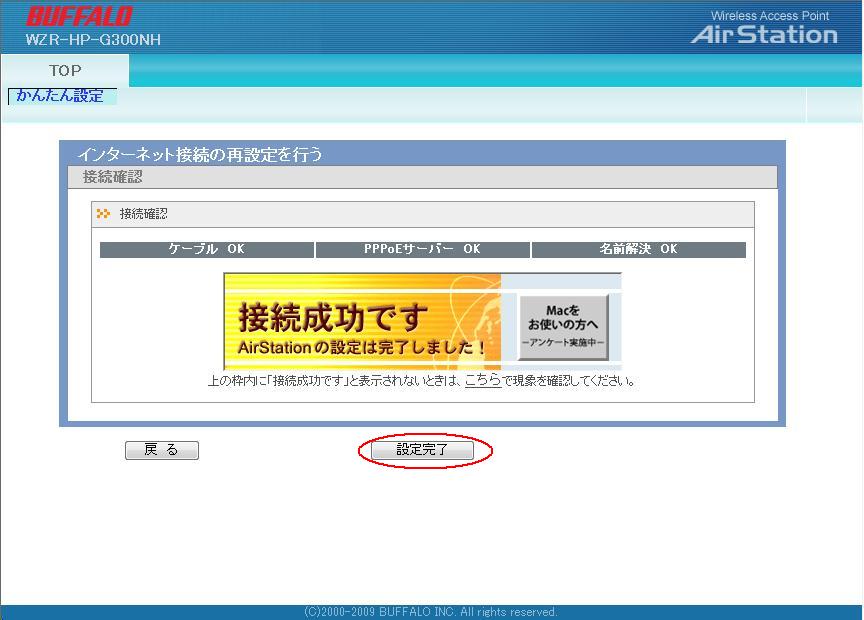Click the PPPoEサーバー OK status cell

422,249
